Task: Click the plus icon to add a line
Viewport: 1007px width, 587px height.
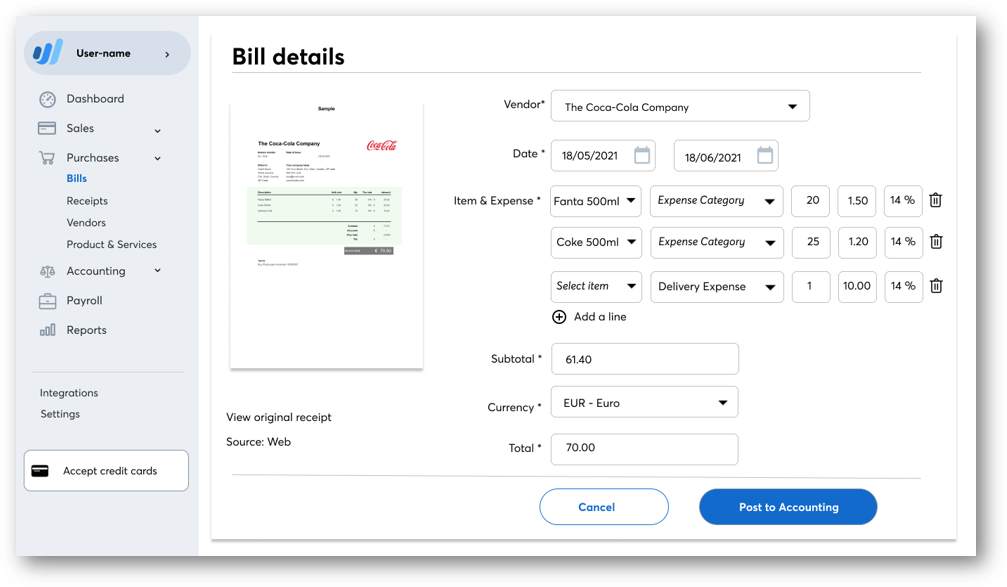Action: 559,317
